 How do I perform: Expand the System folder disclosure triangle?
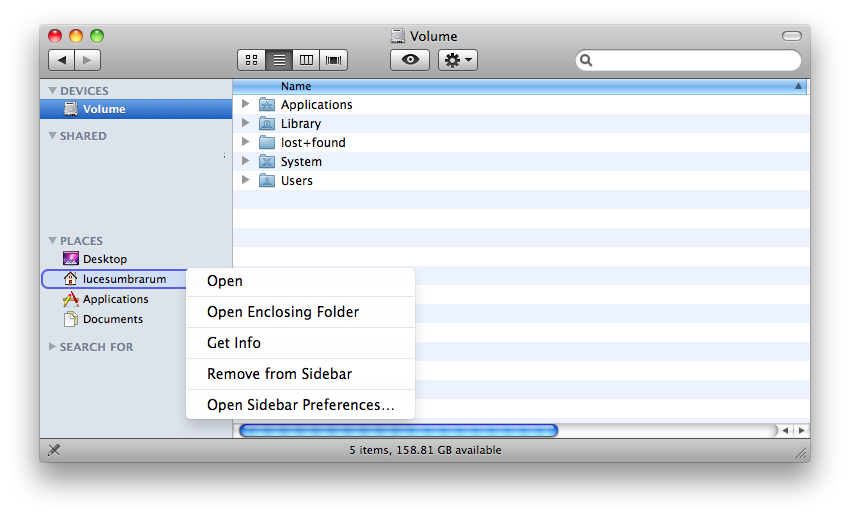[246, 160]
